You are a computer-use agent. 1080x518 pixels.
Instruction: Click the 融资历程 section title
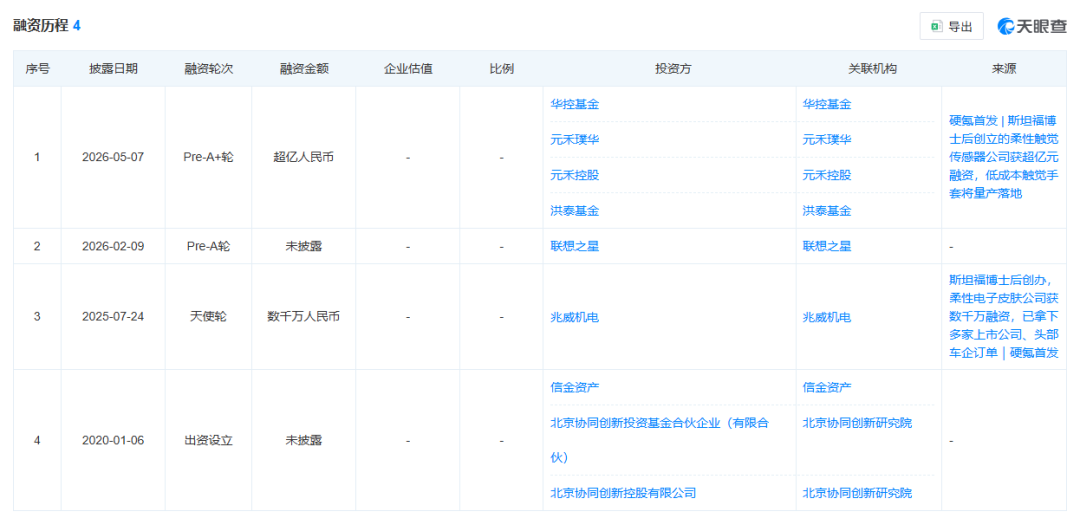pos(41,26)
